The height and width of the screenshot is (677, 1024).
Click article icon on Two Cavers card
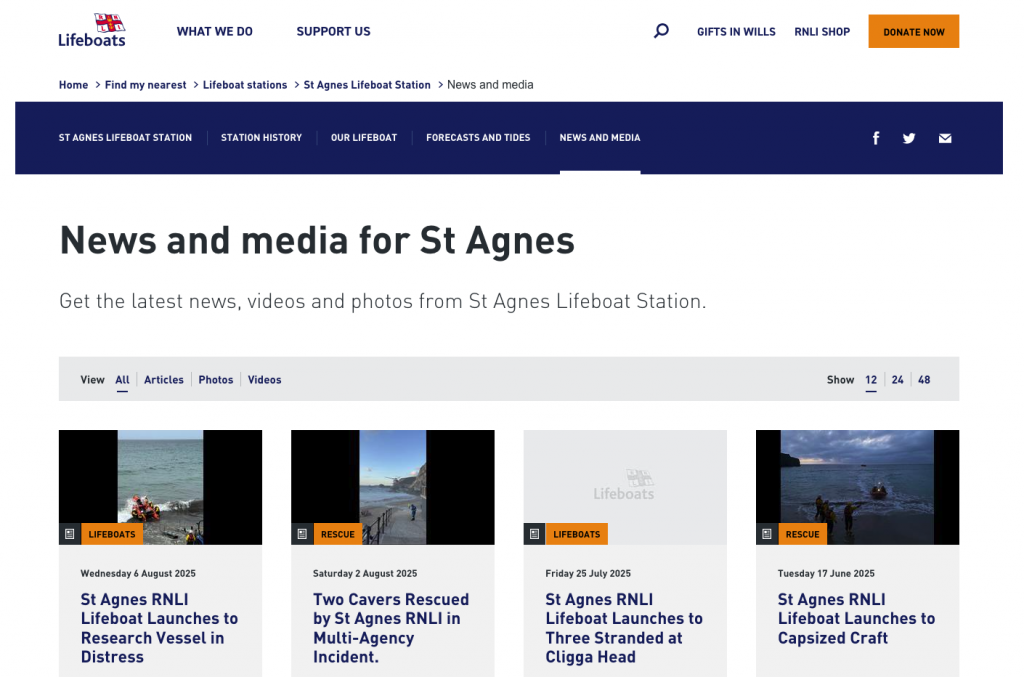tap(302, 534)
